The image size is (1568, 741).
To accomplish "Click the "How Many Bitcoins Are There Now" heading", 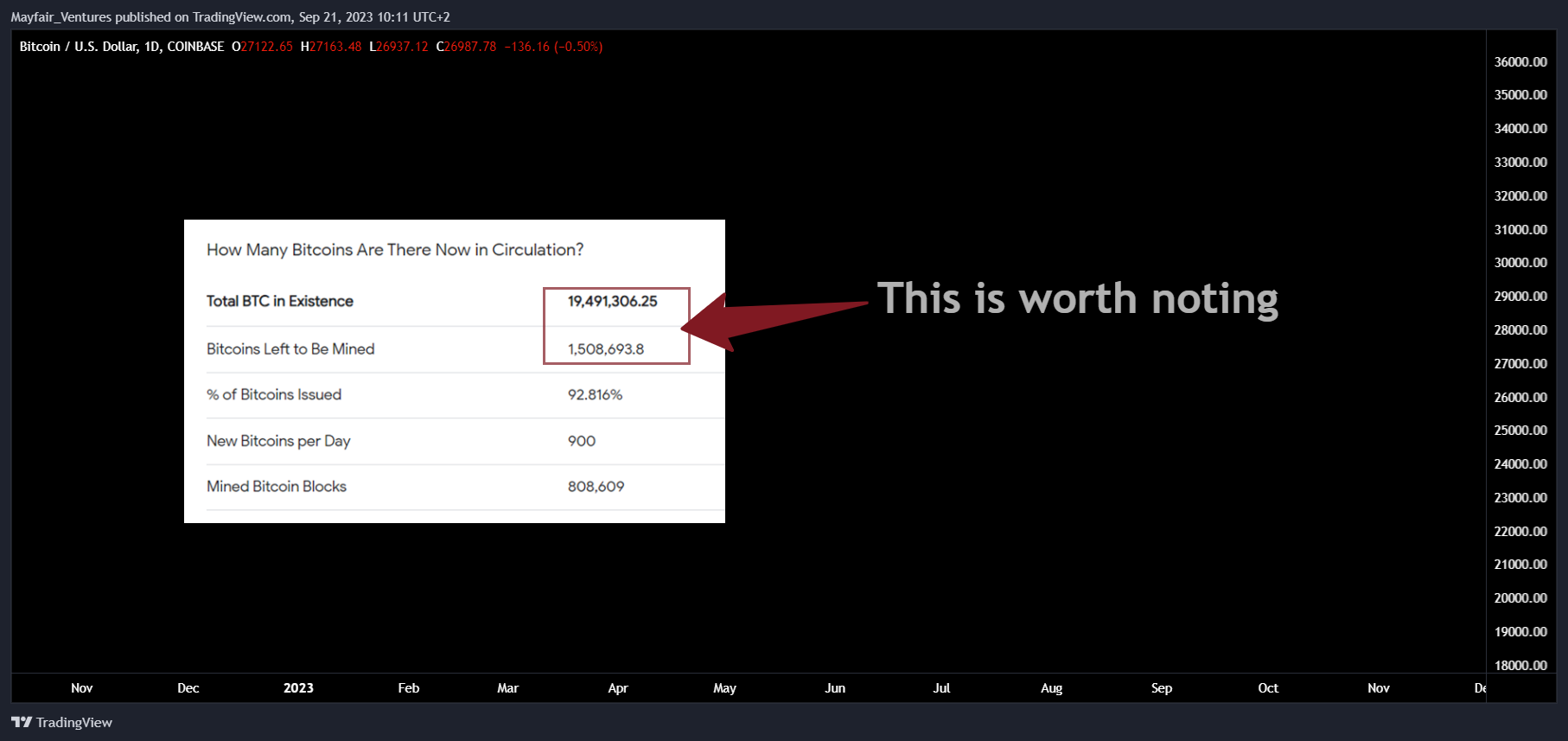I will pyautogui.click(x=395, y=250).
